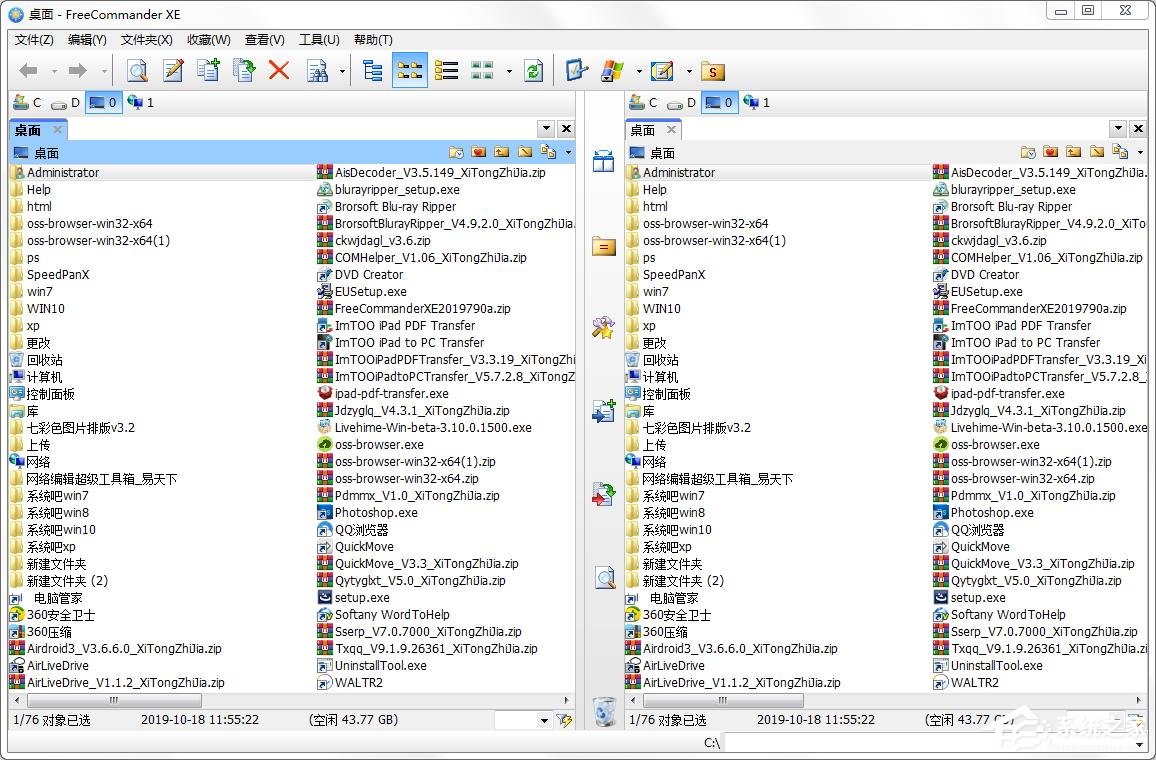Viewport: 1156px width, 760px height.
Task: Click the recycle bin icon in middle strip
Action: pos(604,711)
